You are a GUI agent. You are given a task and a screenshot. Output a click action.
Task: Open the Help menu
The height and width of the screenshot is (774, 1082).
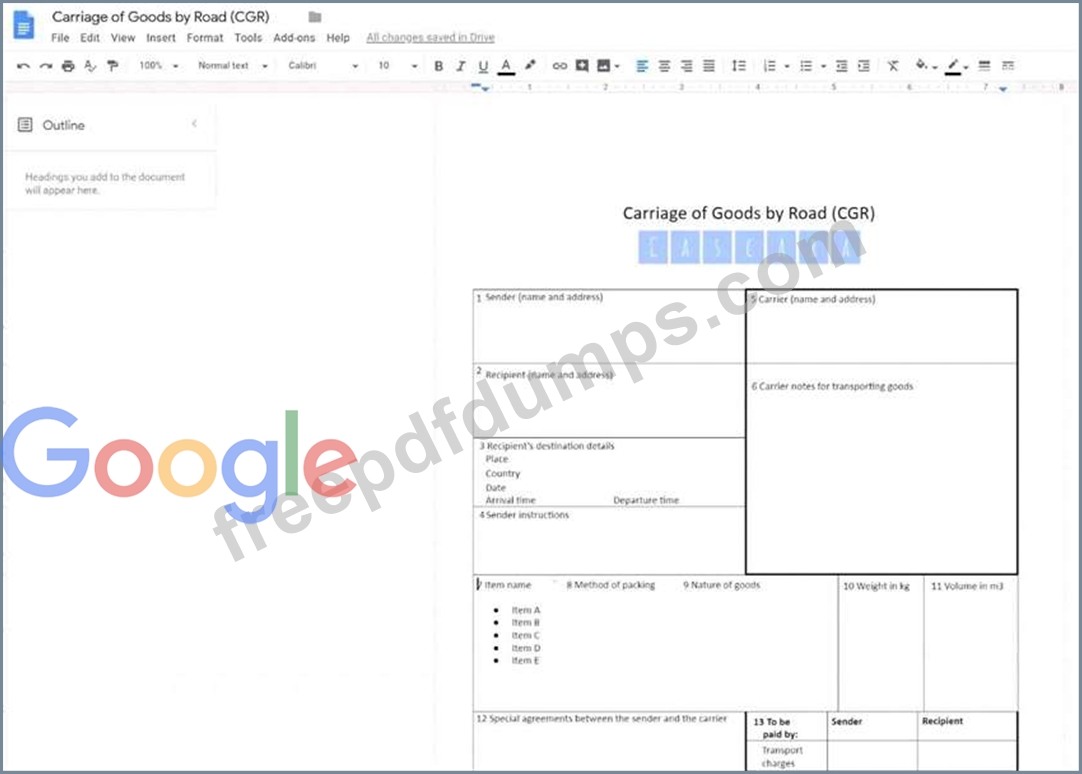[x=338, y=37]
